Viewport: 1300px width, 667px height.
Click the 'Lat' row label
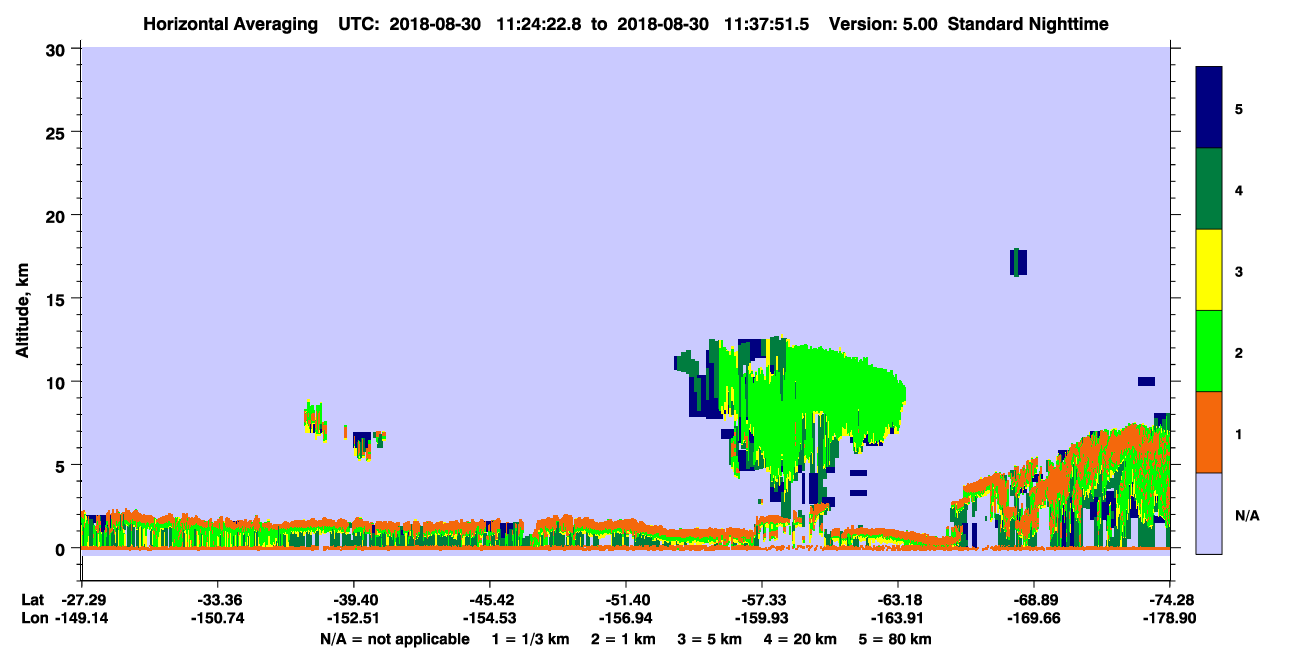(x=33, y=600)
